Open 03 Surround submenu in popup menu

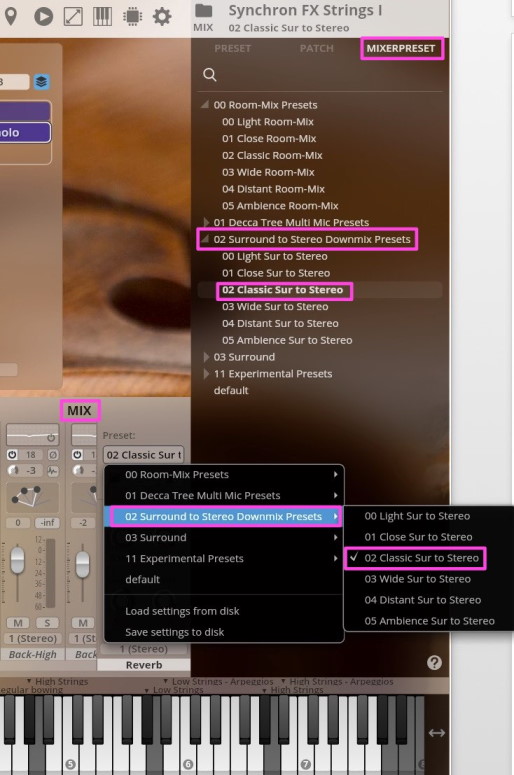(x=224, y=537)
